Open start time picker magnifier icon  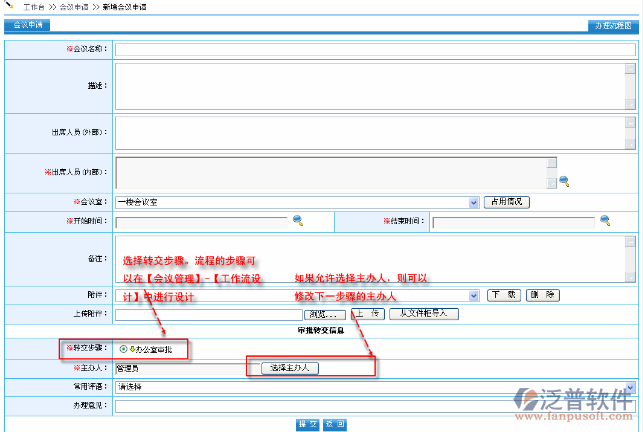pyautogui.click(x=297, y=221)
